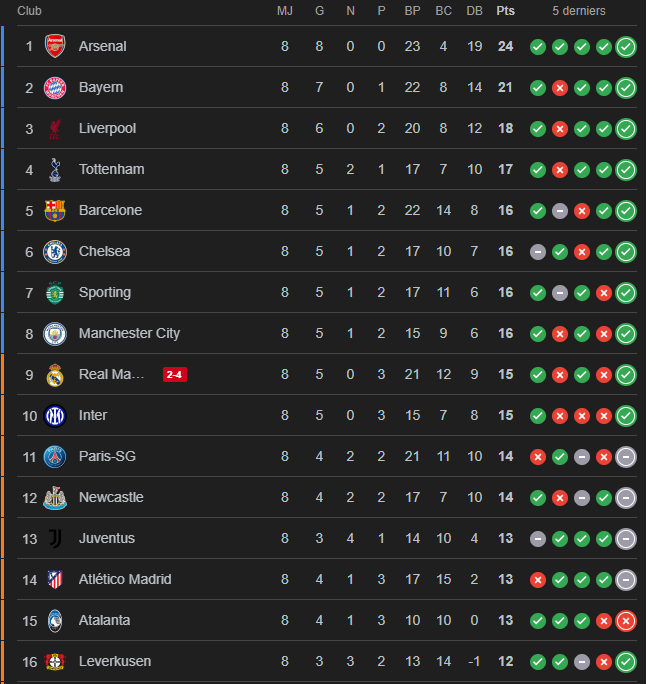This screenshot has height=684, width=654.
Task: Click Paris-SG's outlined grey draw icon
Action: point(626,456)
